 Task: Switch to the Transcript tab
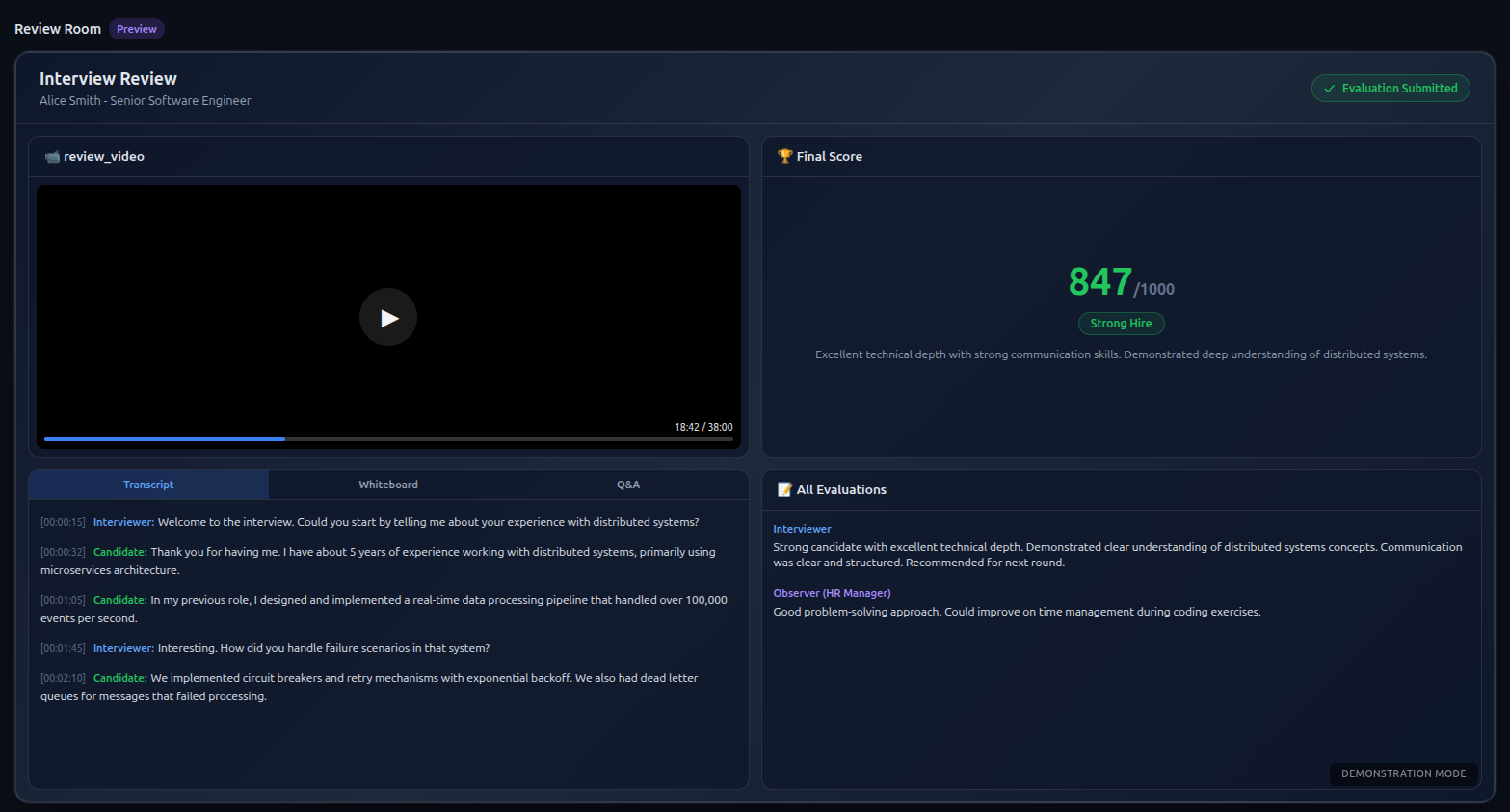click(x=148, y=485)
